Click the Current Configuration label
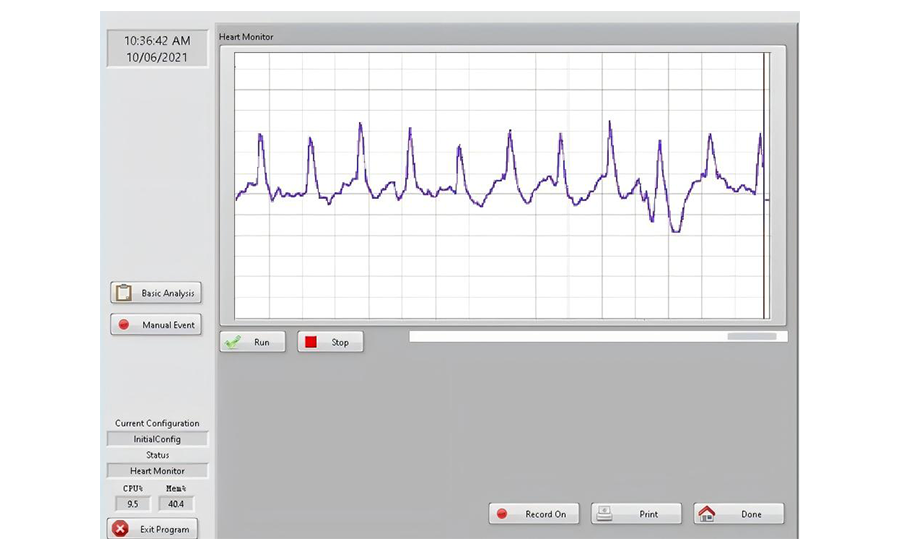 157,423
